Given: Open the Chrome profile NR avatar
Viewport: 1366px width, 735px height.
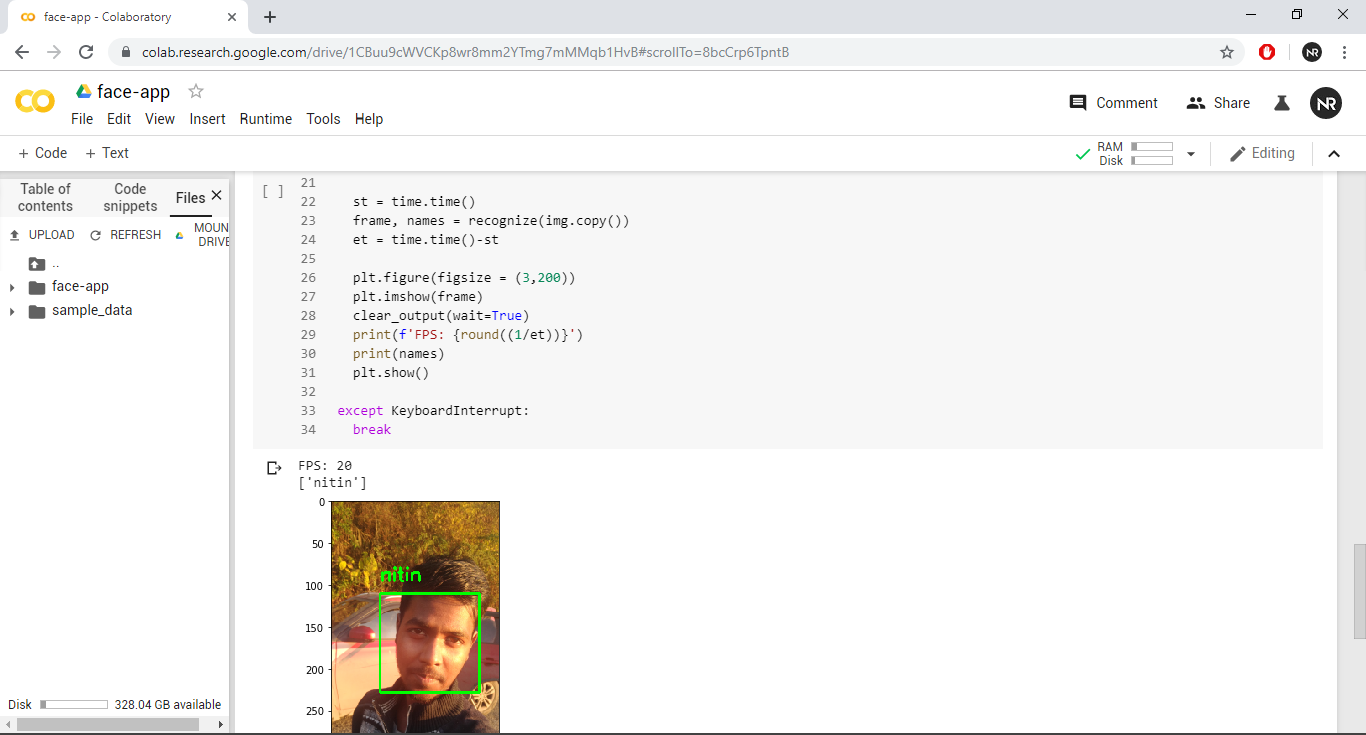Looking at the screenshot, I should pyautogui.click(x=1312, y=52).
